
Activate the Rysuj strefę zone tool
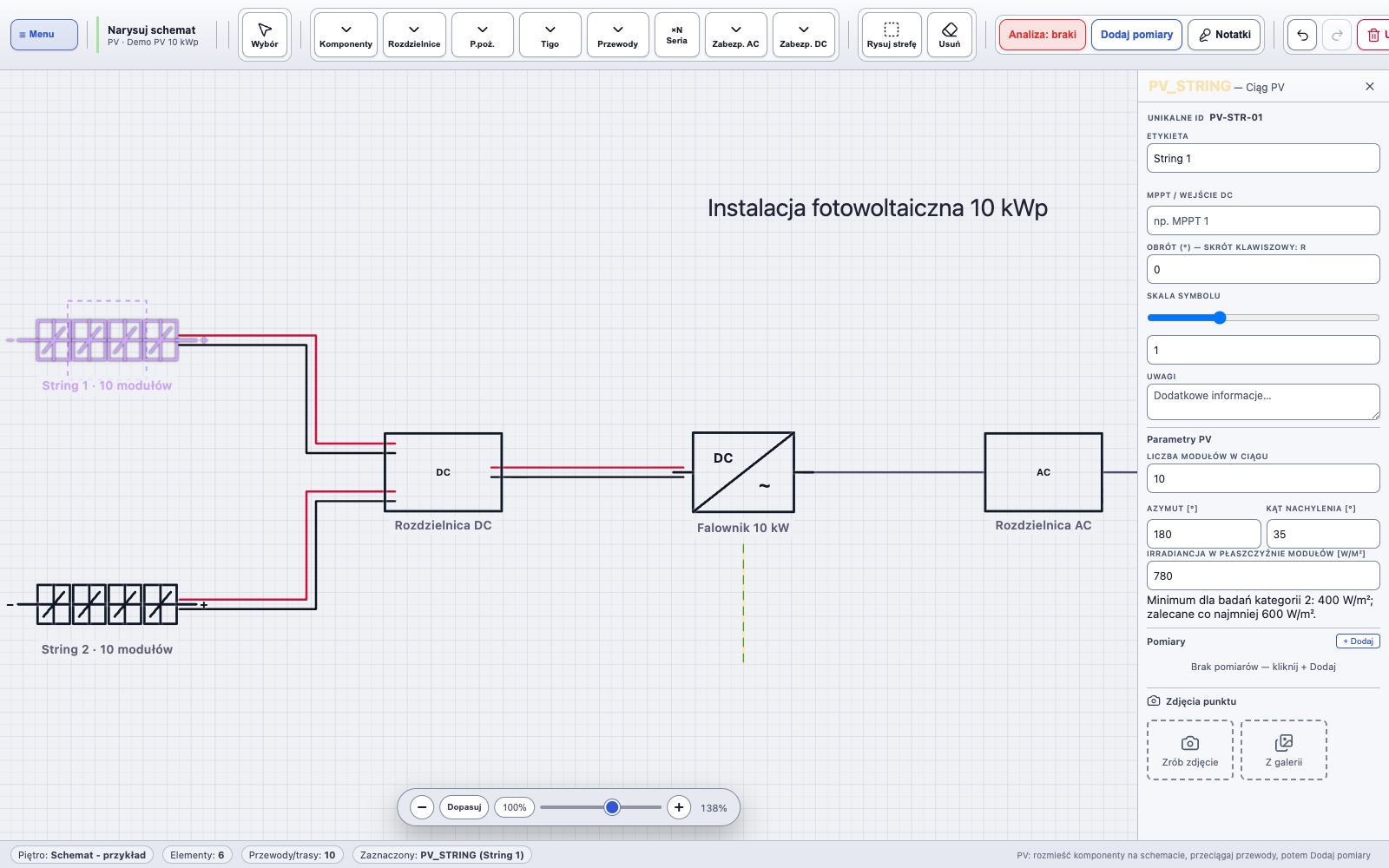pyautogui.click(x=892, y=35)
